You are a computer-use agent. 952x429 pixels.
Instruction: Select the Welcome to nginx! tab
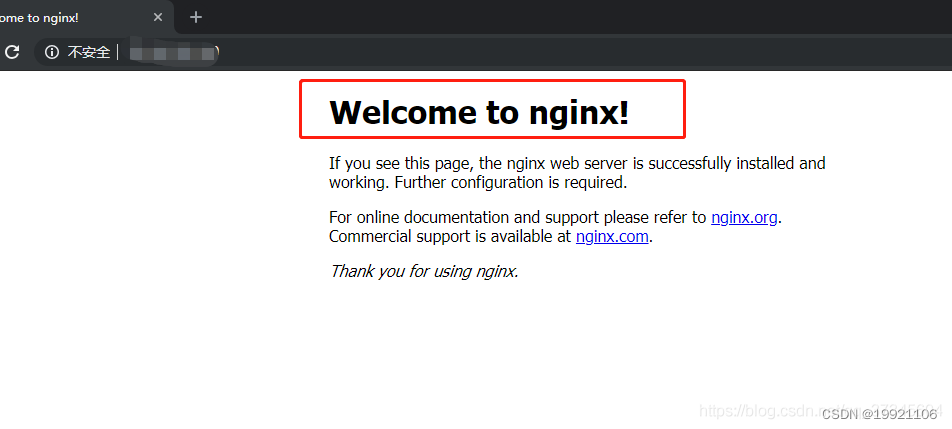pyautogui.click(x=85, y=18)
